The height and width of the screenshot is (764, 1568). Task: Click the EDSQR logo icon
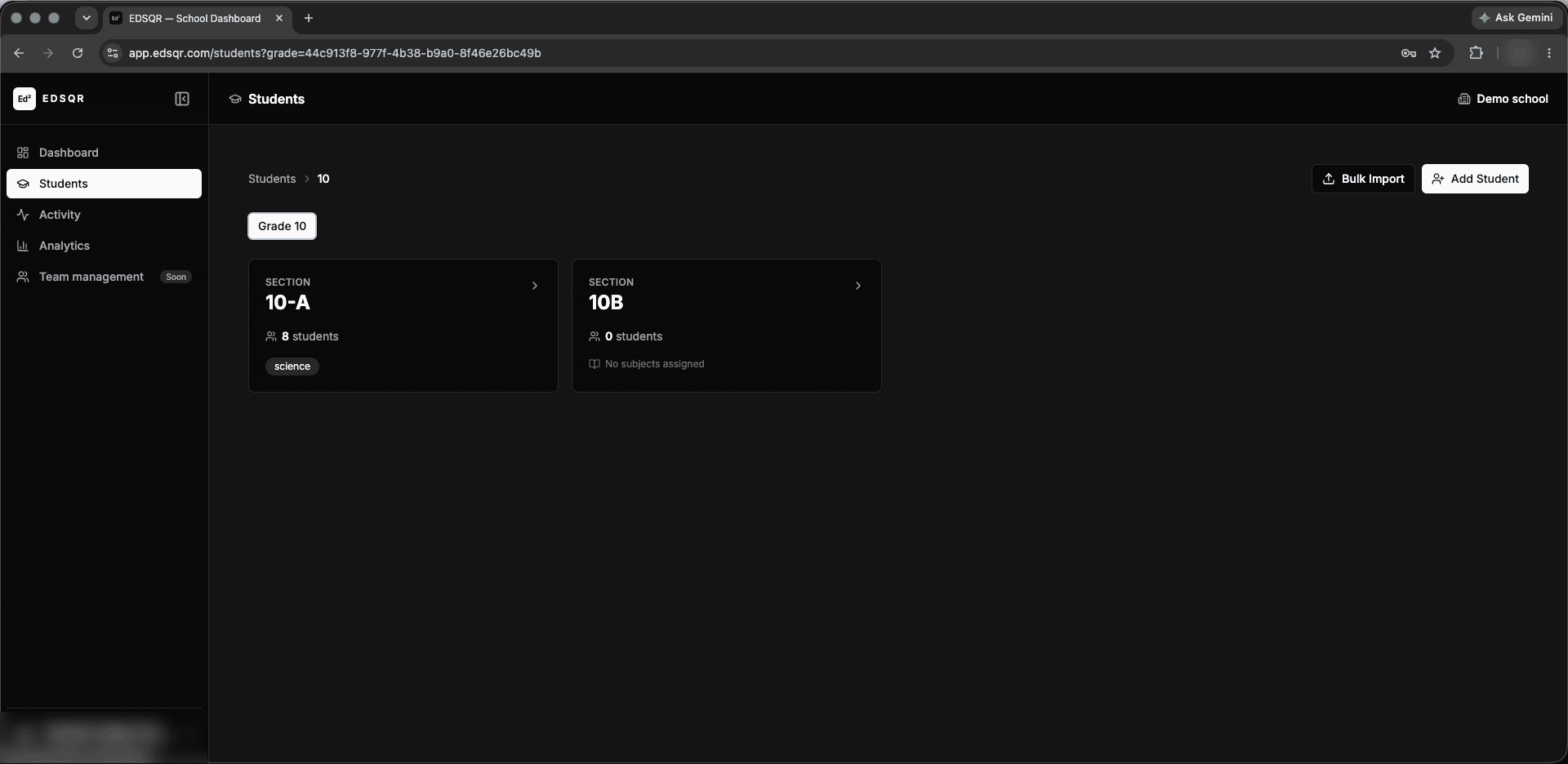[24, 99]
